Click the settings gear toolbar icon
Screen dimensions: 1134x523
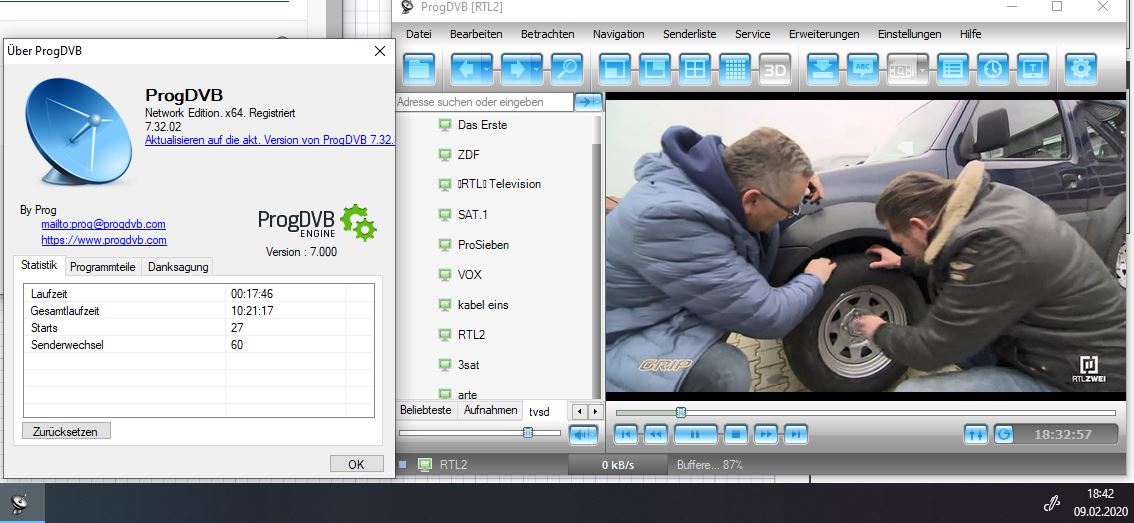pyautogui.click(x=1080, y=69)
